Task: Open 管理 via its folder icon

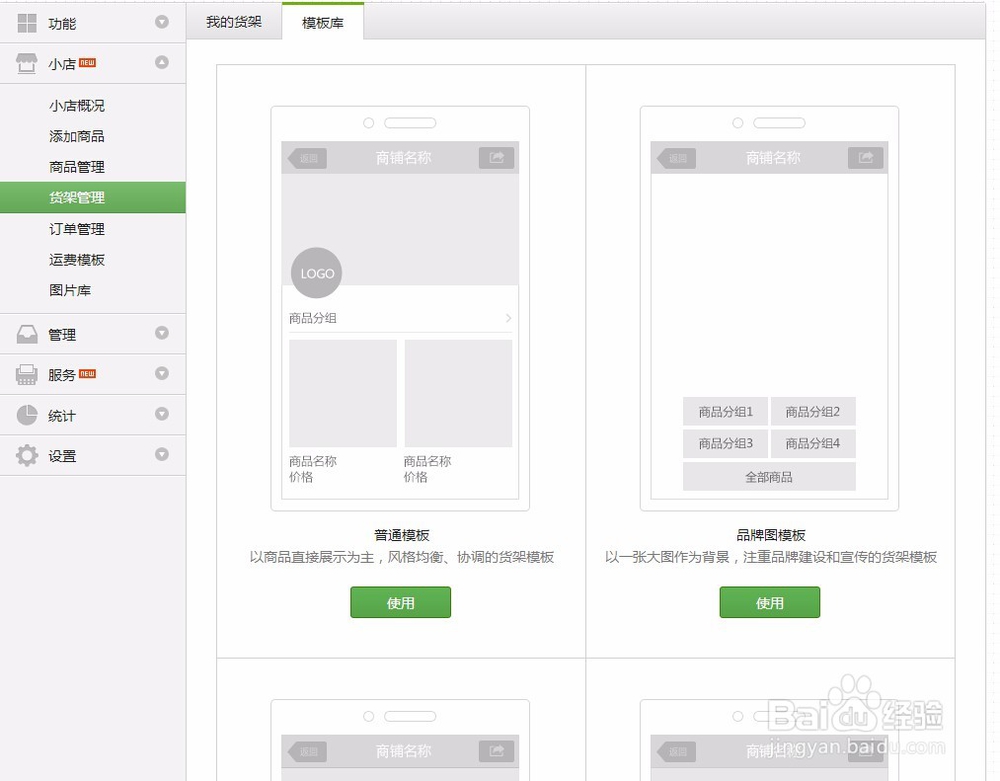Action: tap(27, 334)
